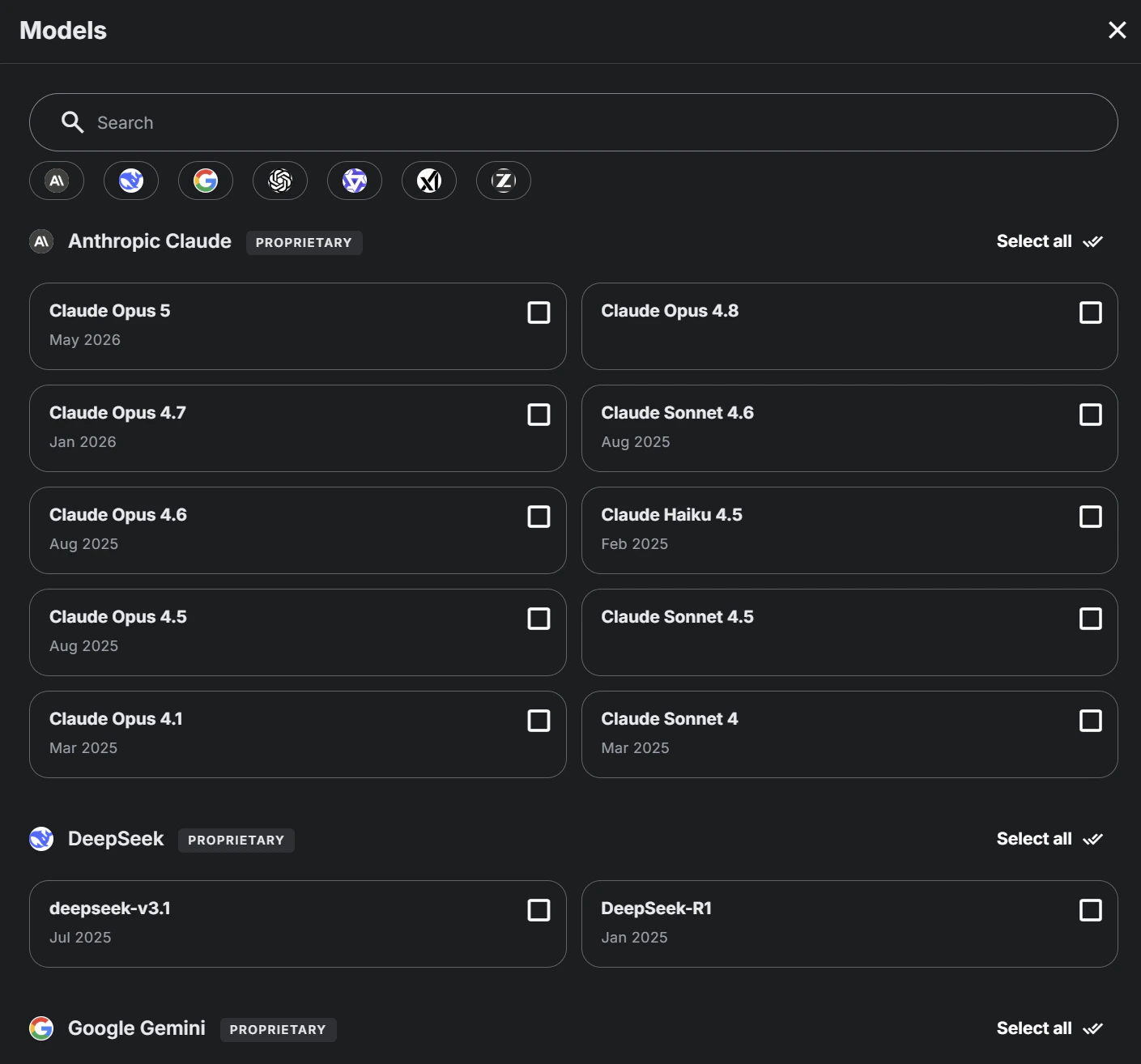
Task: Click the May 2026 date on Claude Opus 5
Action: point(85,340)
